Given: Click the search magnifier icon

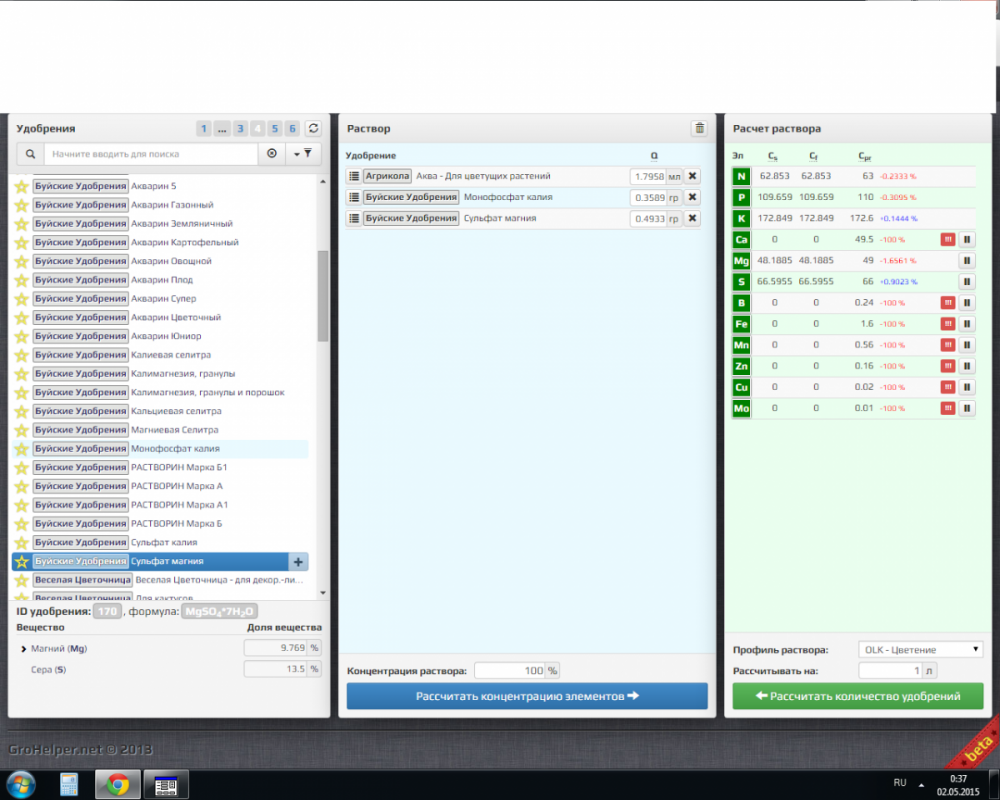Looking at the screenshot, I should [x=30, y=154].
